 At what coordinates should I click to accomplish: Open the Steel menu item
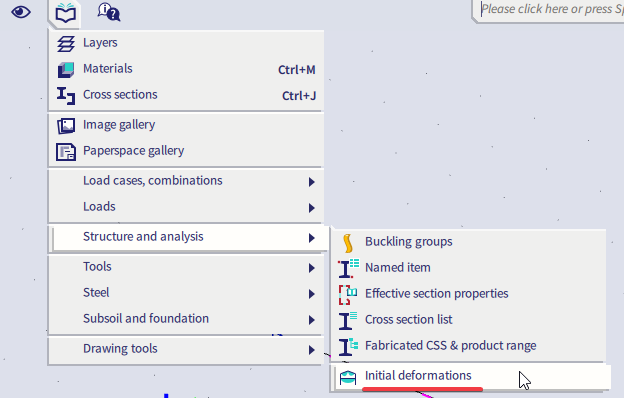tap(186, 293)
